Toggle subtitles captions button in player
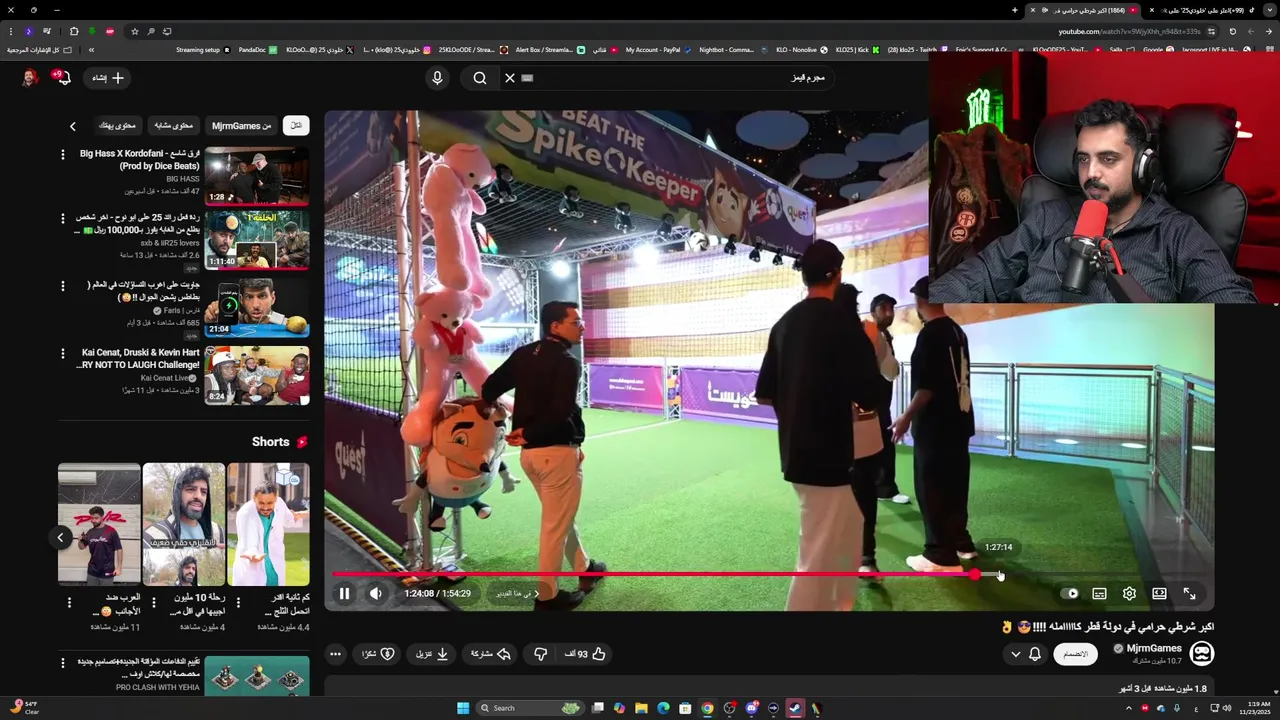The height and width of the screenshot is (720, 1280). 1099,593
